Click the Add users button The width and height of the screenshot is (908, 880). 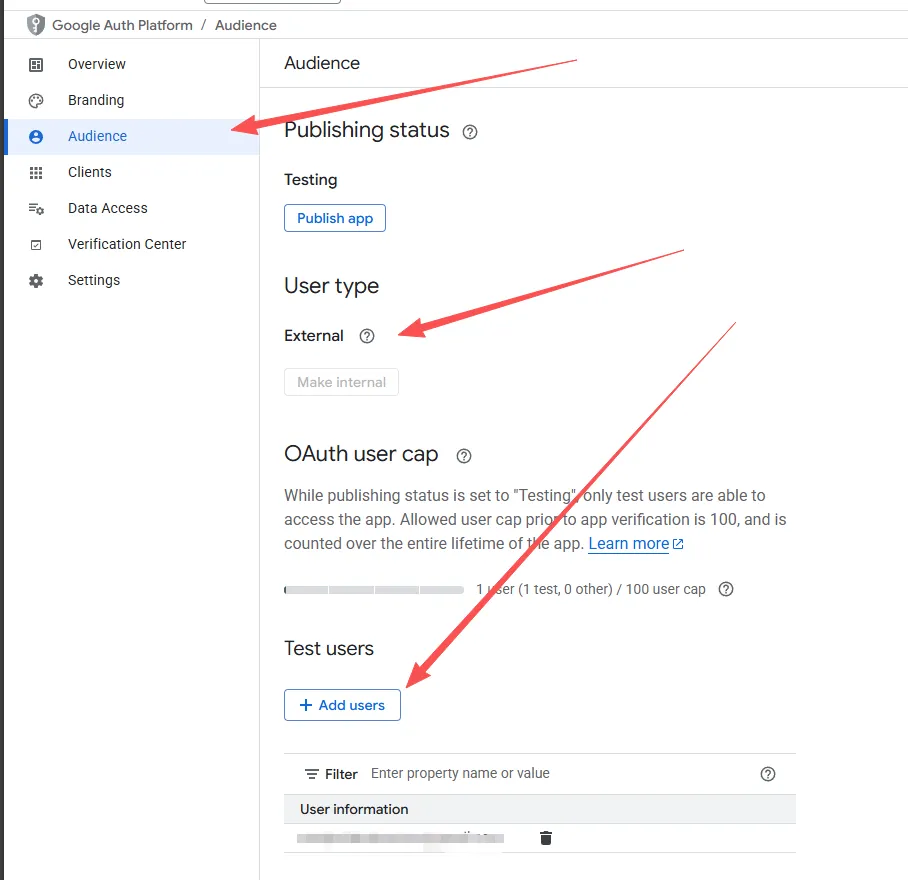(x=342, y=705)
